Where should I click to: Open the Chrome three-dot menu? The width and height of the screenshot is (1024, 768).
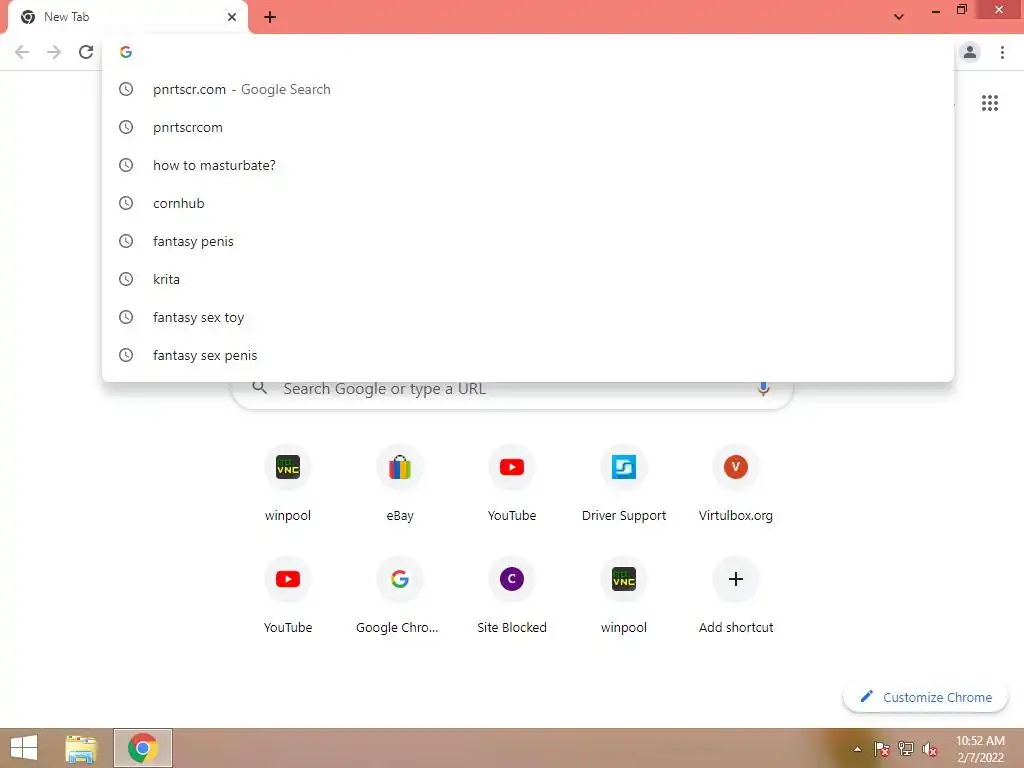pos(1002,52)
